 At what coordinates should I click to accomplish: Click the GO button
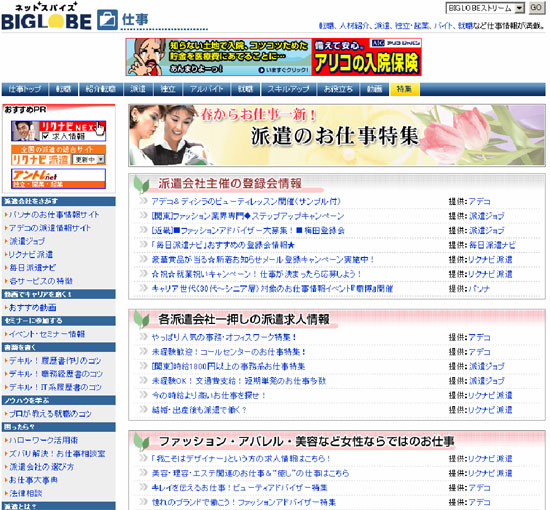[x=536, y=8]
